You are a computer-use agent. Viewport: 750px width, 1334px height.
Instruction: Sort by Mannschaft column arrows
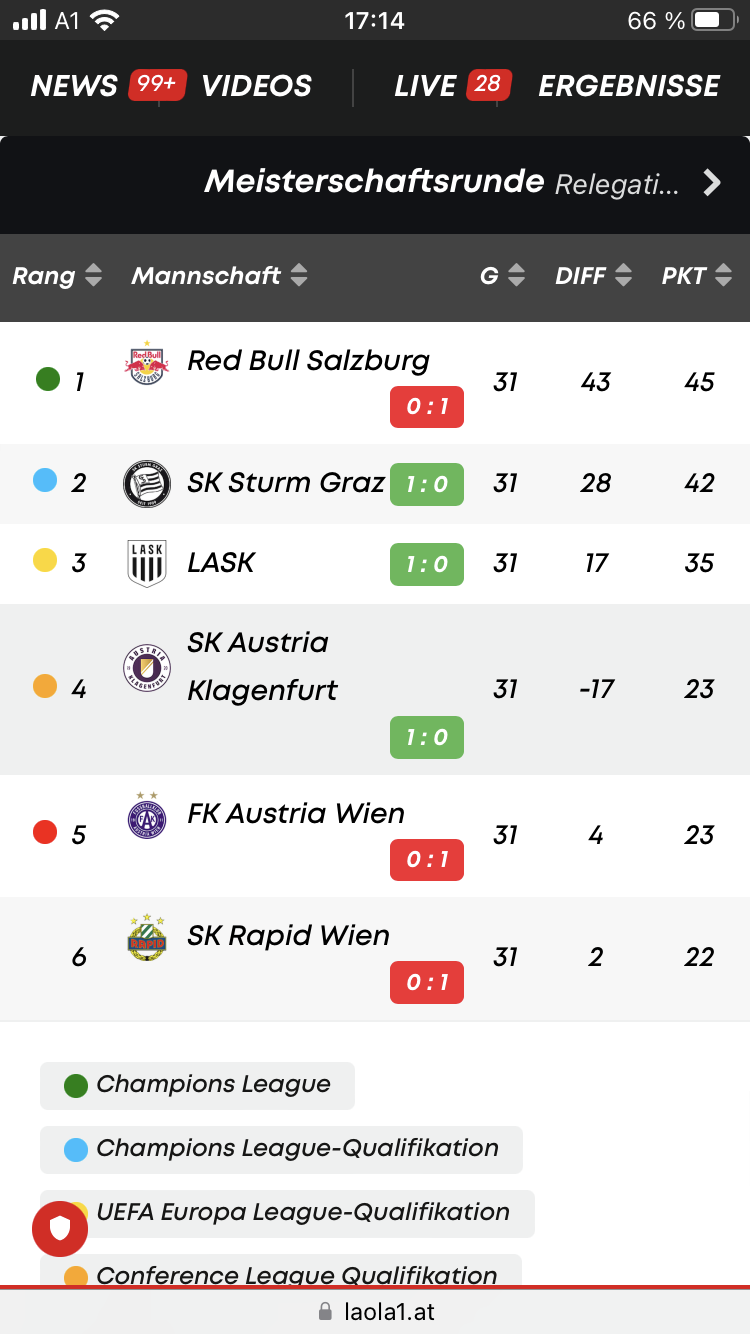(x=299, y=276)
